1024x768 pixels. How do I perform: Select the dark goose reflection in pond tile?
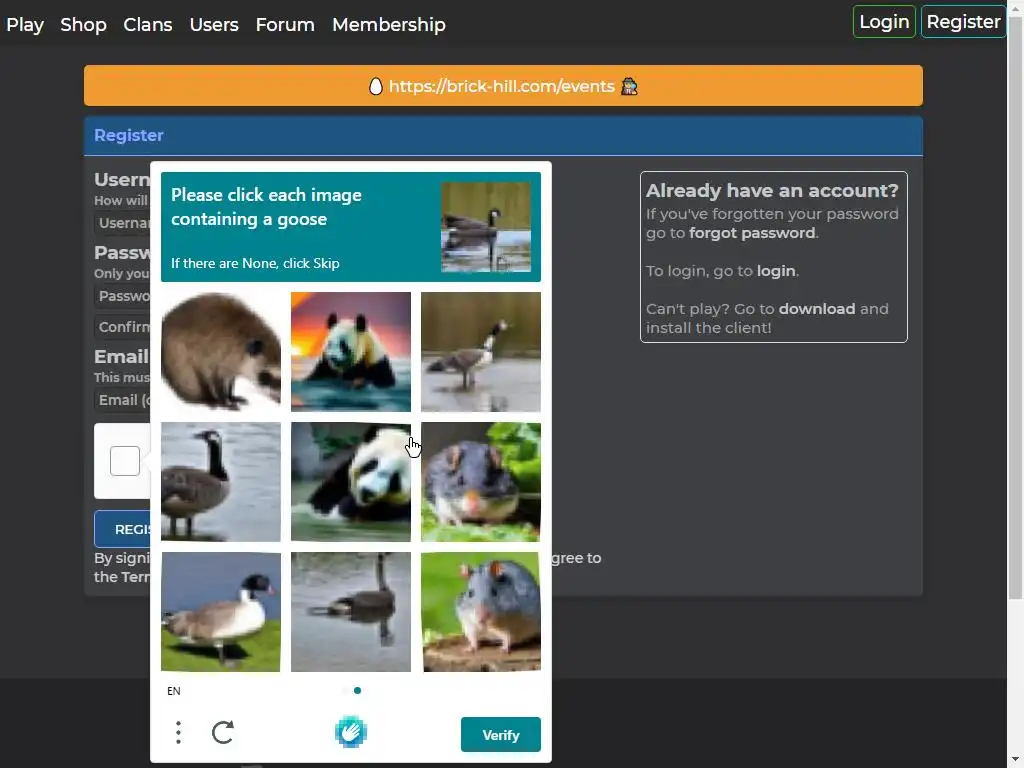coord(351,612)
